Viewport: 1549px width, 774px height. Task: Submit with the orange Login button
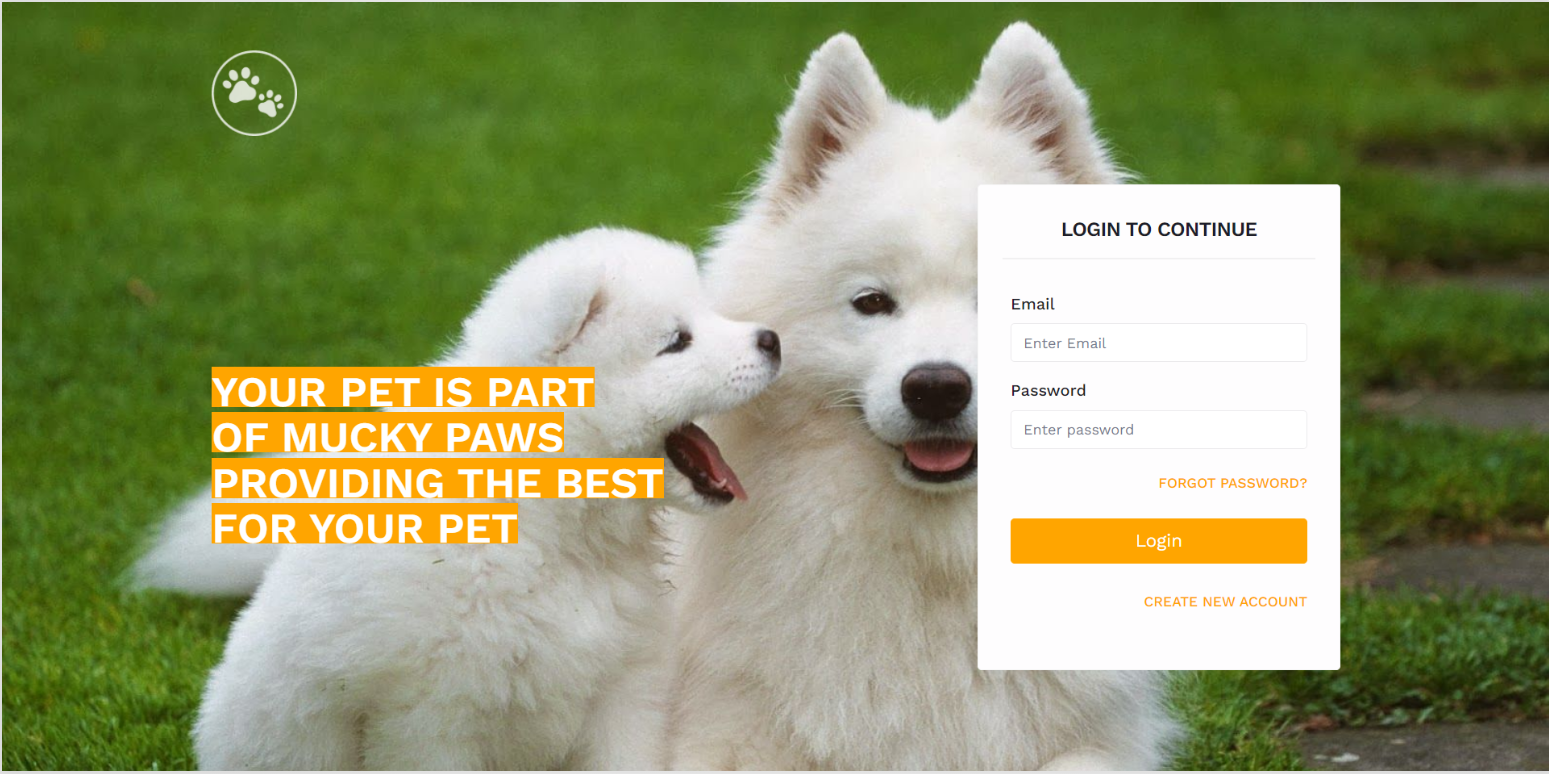[x=1158, y=541]
